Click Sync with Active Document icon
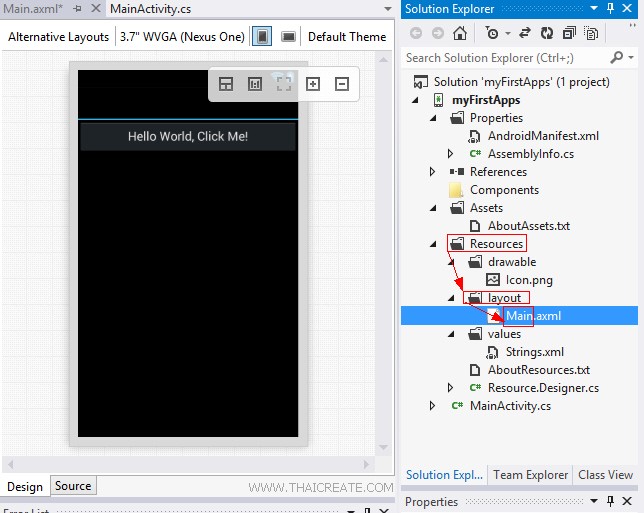 (524, 33)
